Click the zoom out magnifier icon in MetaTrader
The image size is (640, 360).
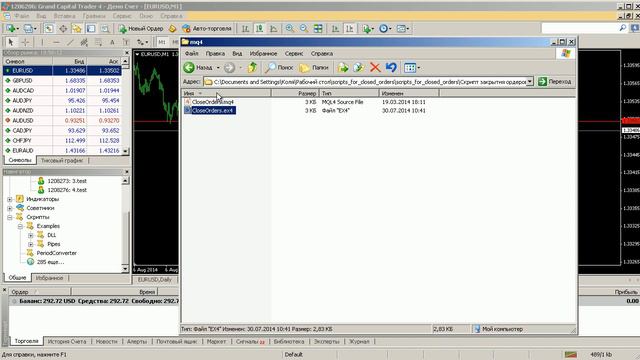tap(304, 29)
